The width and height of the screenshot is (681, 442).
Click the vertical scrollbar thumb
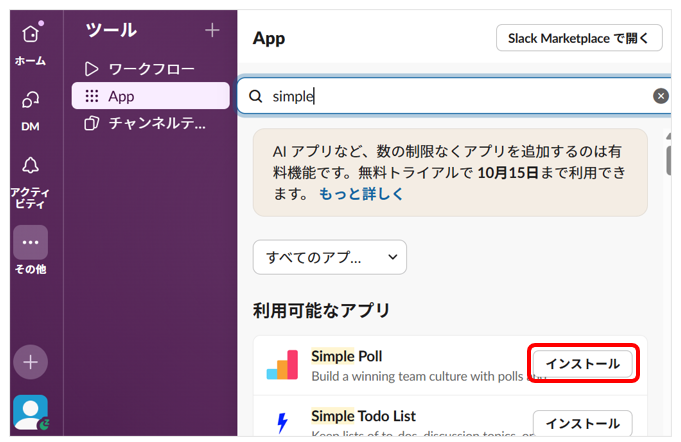(669, 160)
